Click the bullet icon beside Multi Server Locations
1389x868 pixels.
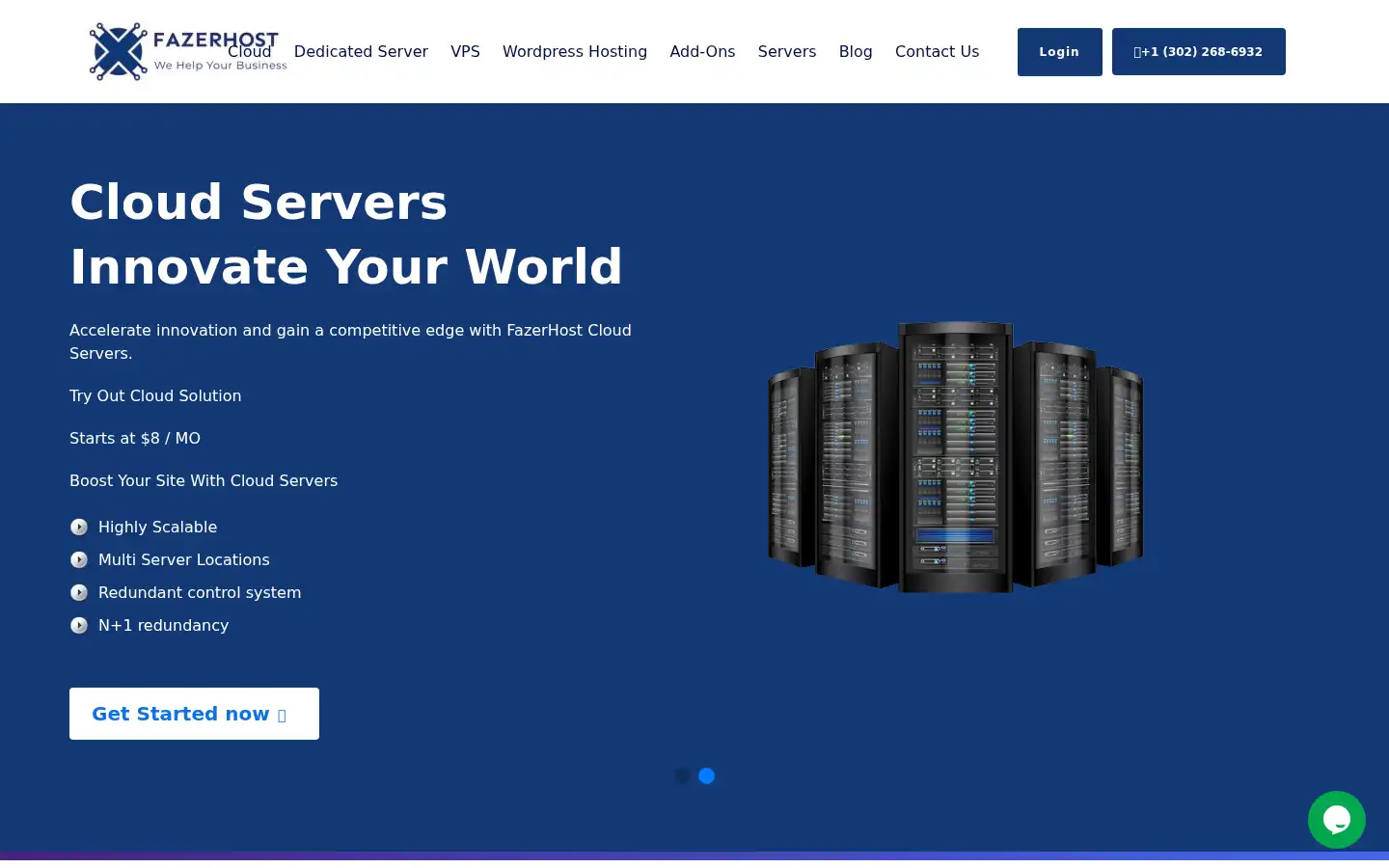click(x=79, y=559)
